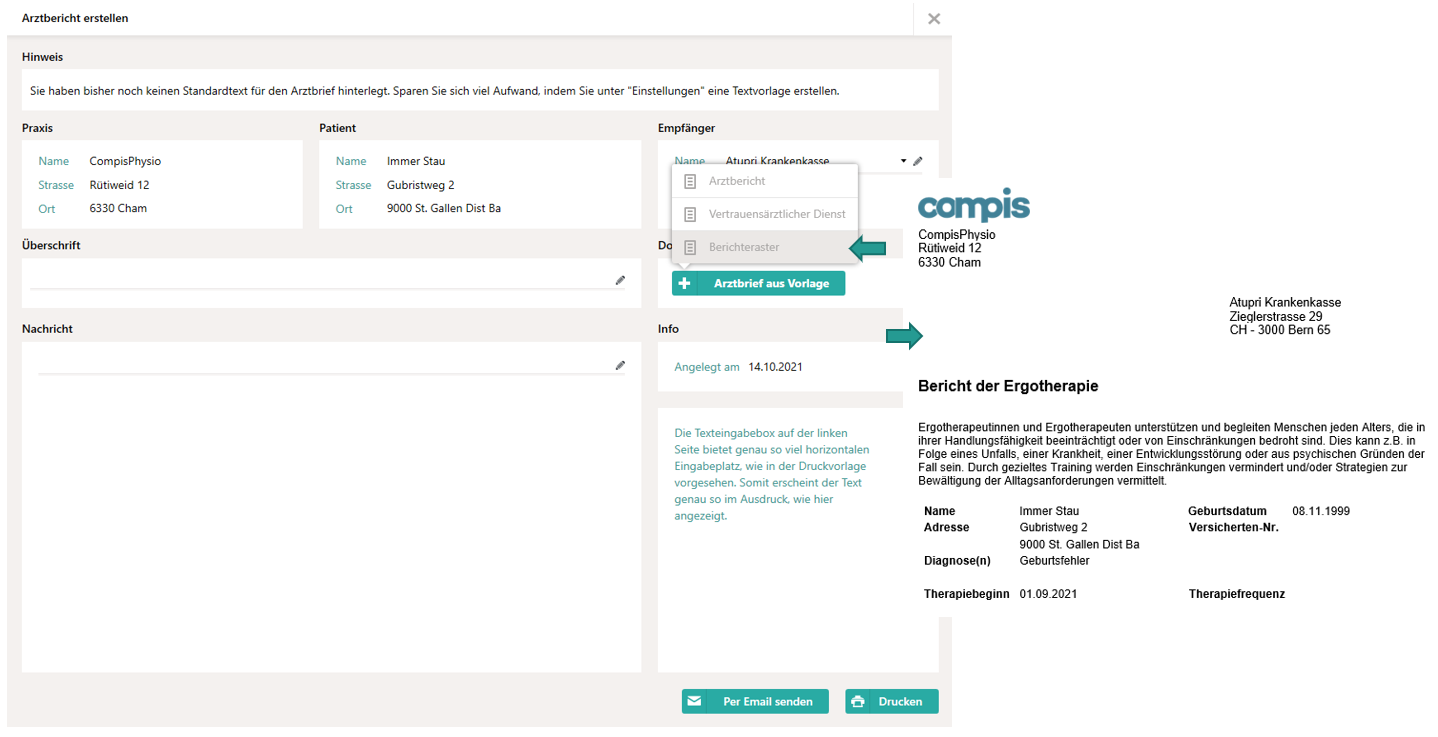This screenshot has width=1438, height=737.
Task: Focus the Überschrift text input
Action: 320,279
